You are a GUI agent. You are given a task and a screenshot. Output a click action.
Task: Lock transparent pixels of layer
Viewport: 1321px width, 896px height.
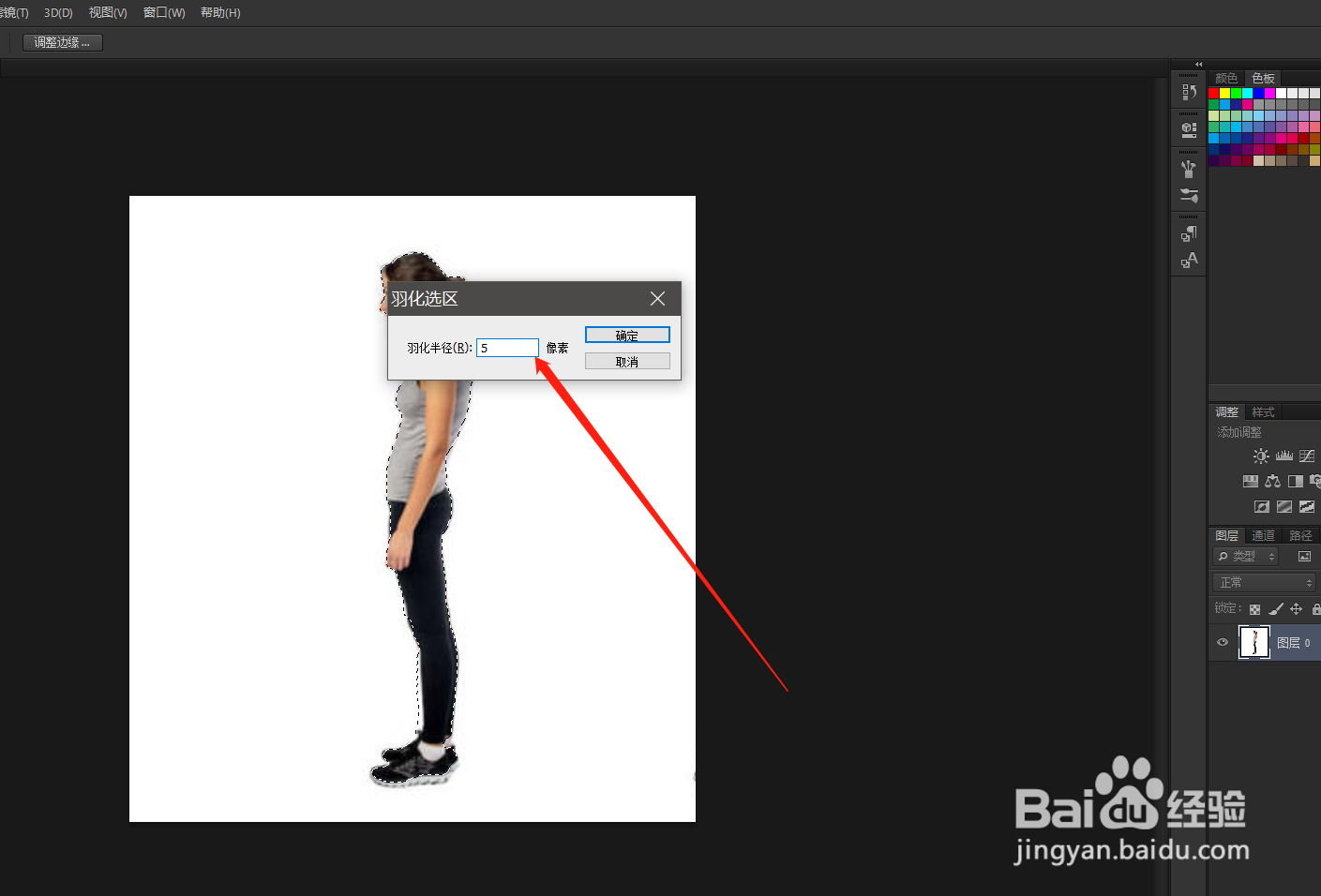click(1254, 609)
